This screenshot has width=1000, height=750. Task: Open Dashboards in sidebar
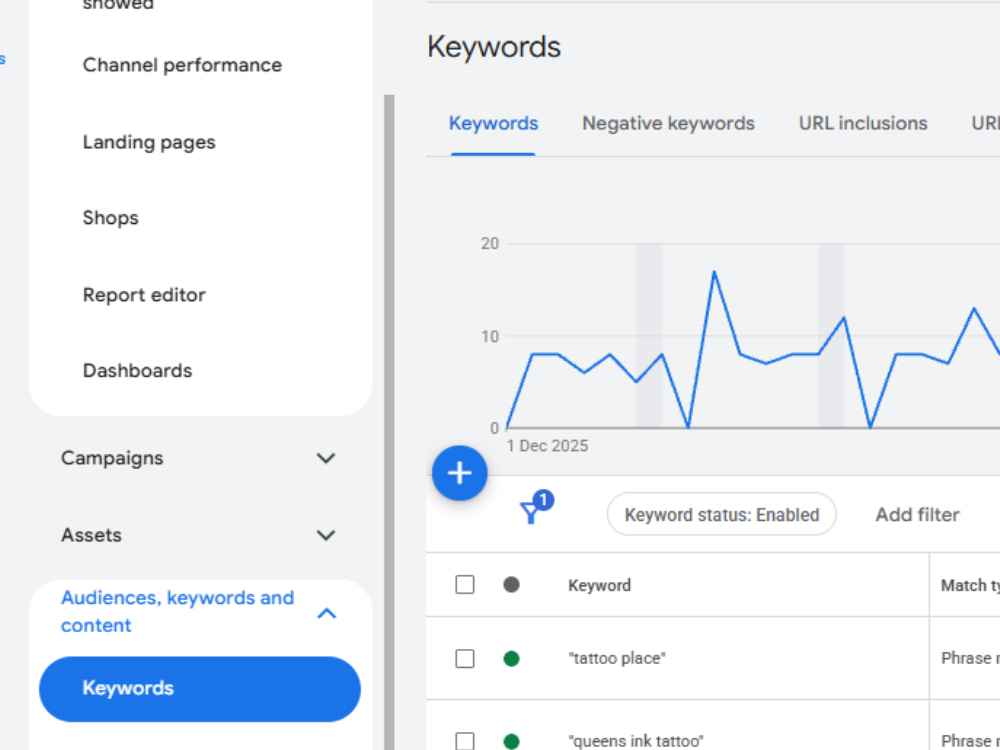137,371
